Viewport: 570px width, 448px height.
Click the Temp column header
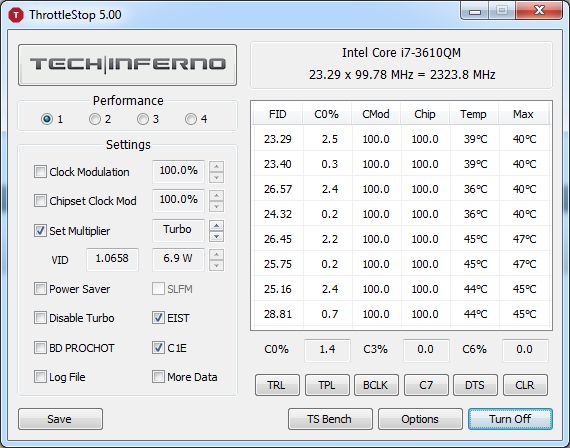pos(474,114)
